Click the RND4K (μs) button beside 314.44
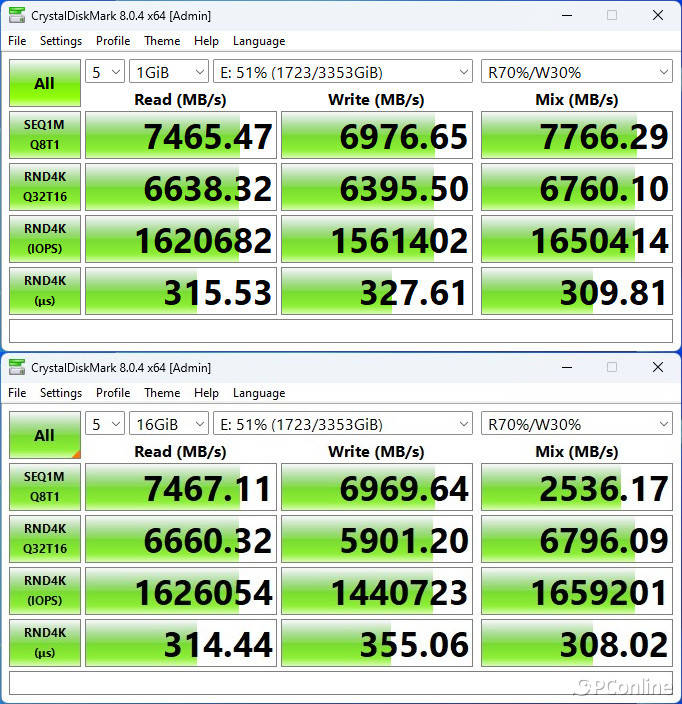Screen dimensions: 682x704 [45, 644]
